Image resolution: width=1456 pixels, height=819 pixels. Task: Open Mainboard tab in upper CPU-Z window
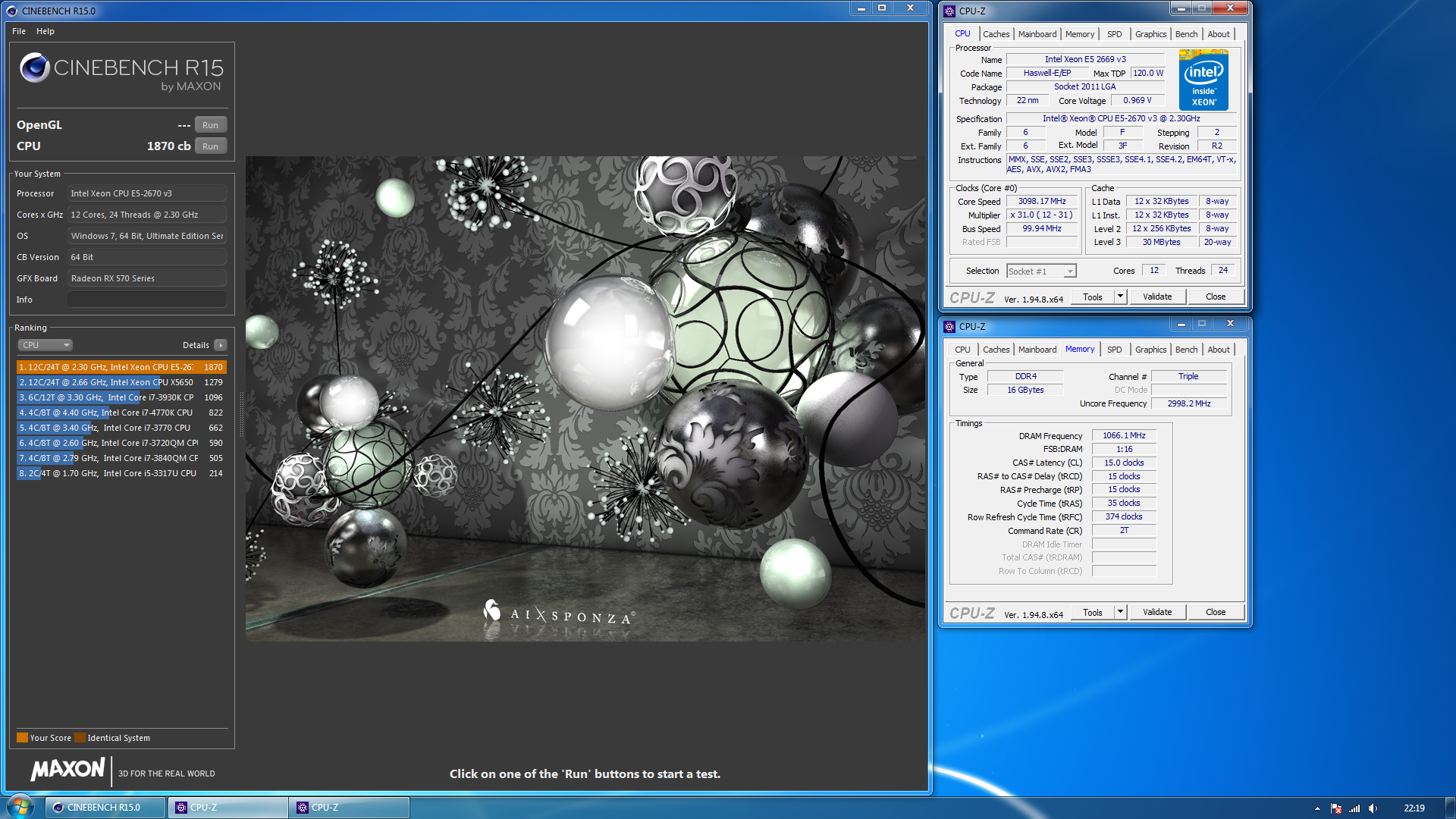[1037, 34]
